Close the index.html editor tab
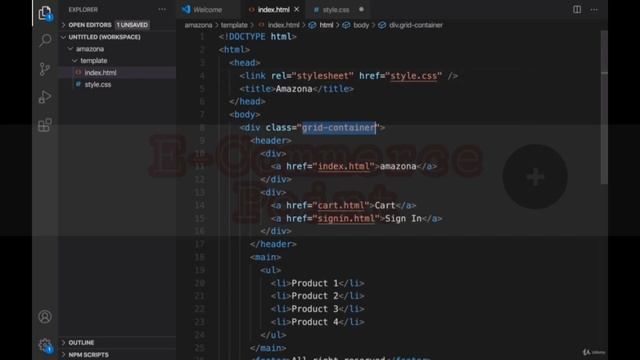The width and height of the screenshot is (640, 360). (297, 9)
